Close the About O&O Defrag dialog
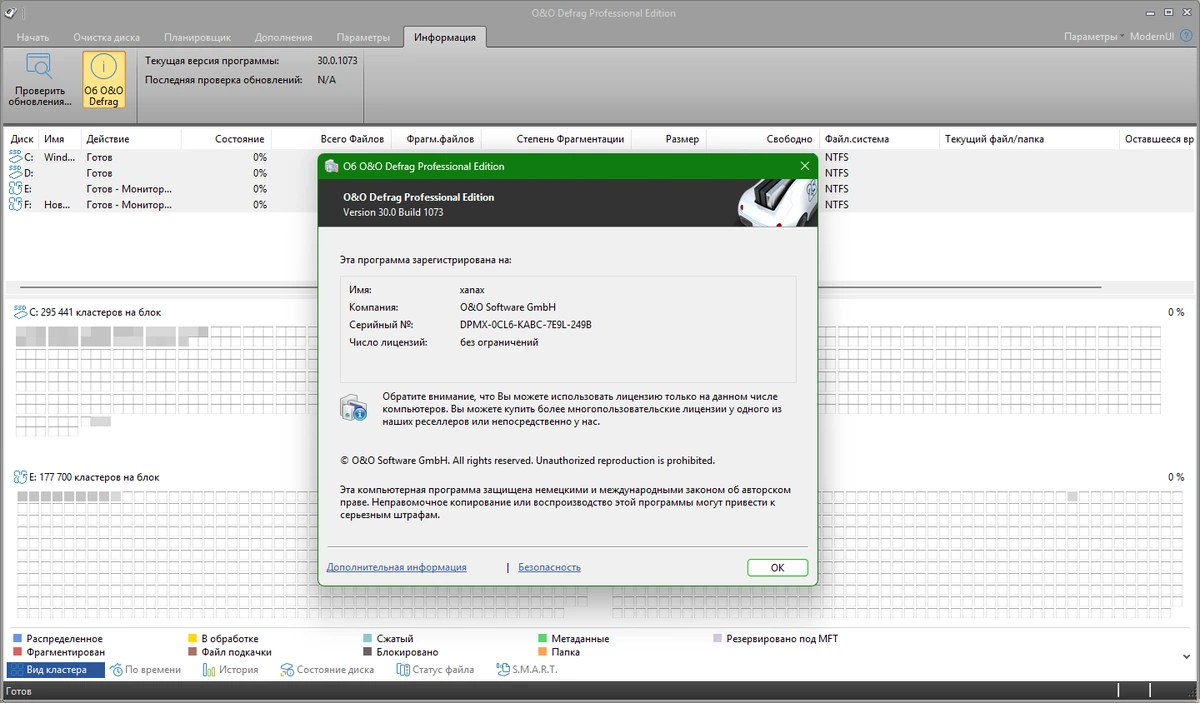 click(x=804, y=166)
